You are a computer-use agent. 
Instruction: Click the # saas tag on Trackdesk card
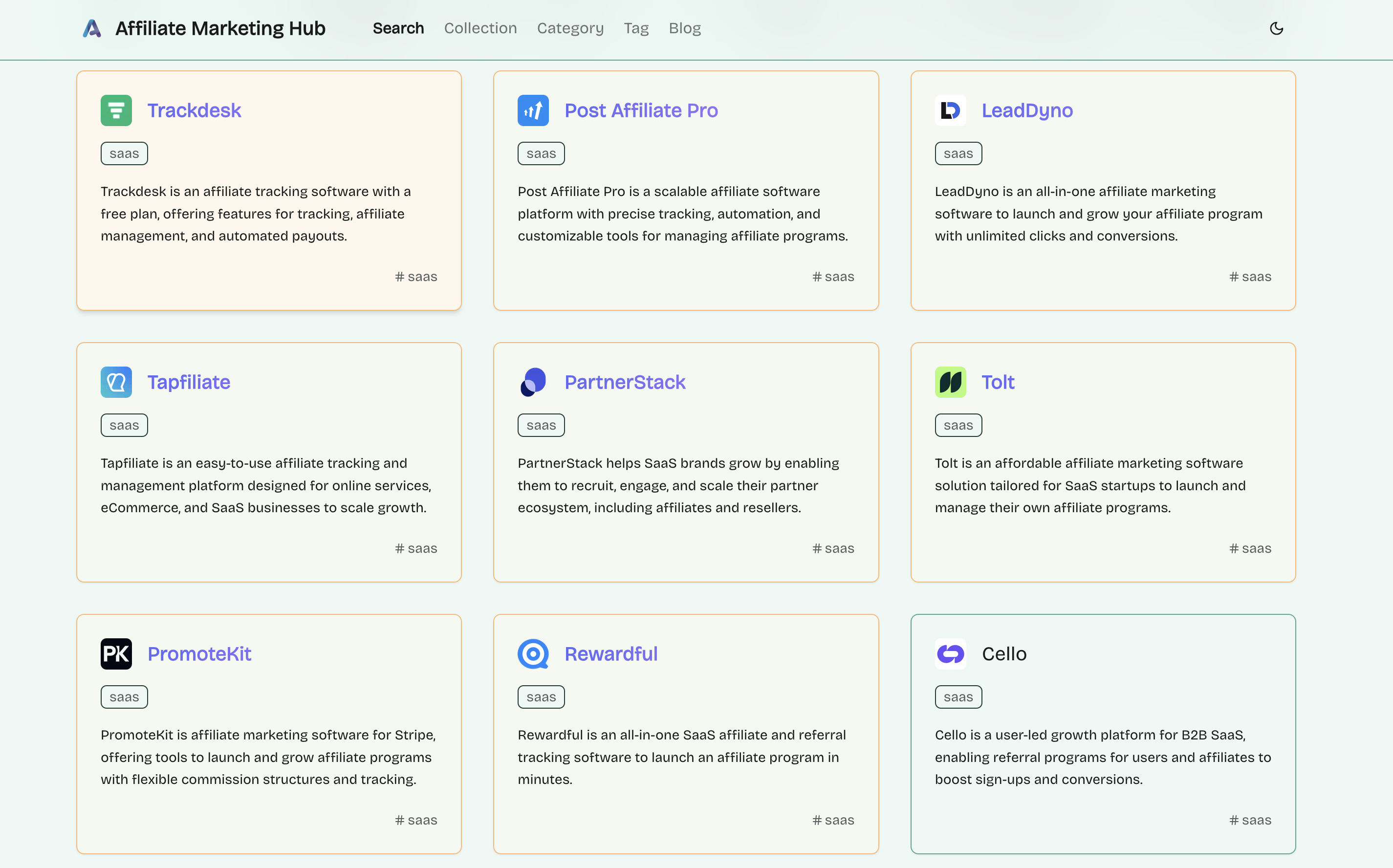[x=416, y=277]
